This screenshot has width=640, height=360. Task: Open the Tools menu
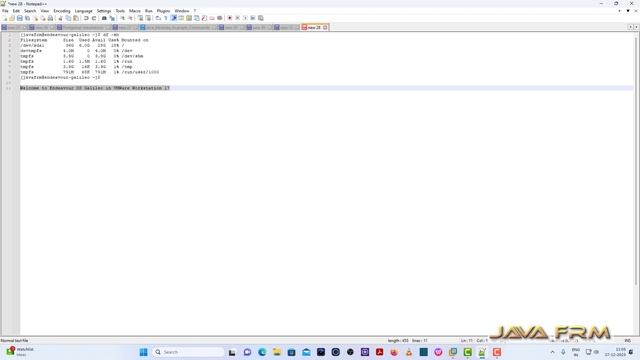point(120,11)
